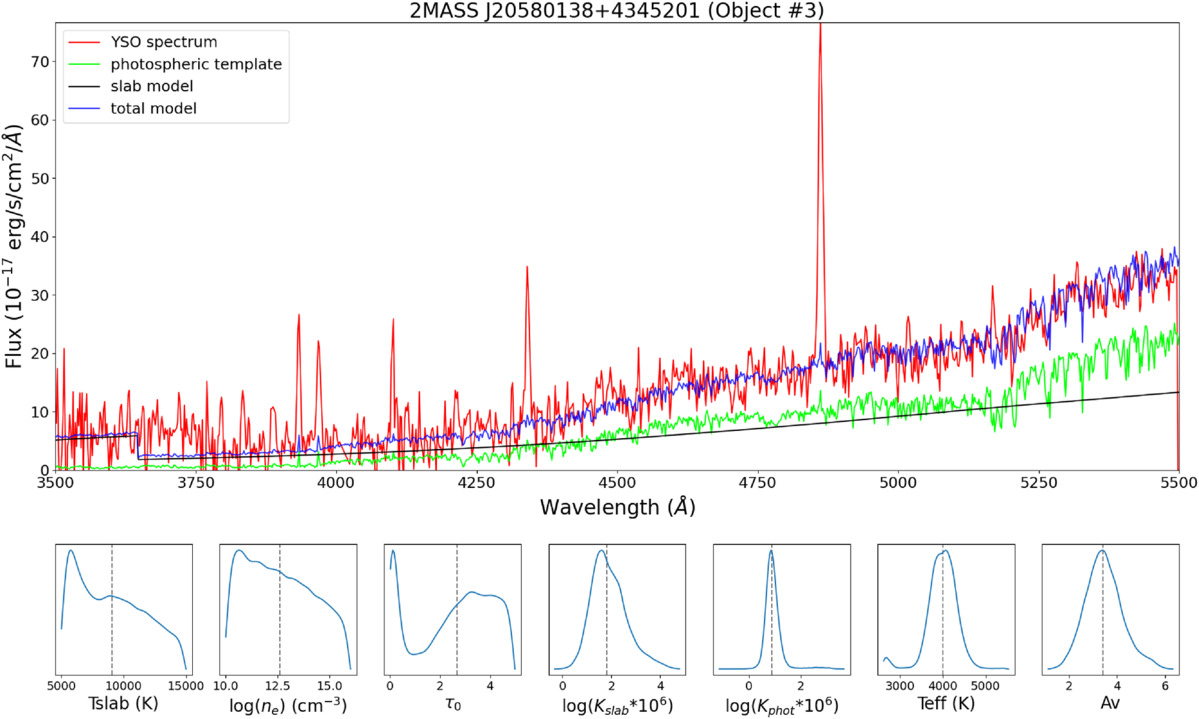This screenshot has width=1199, height=719.
Task: Select the 'photospheric template' legend label
Action: pos(197,64)
